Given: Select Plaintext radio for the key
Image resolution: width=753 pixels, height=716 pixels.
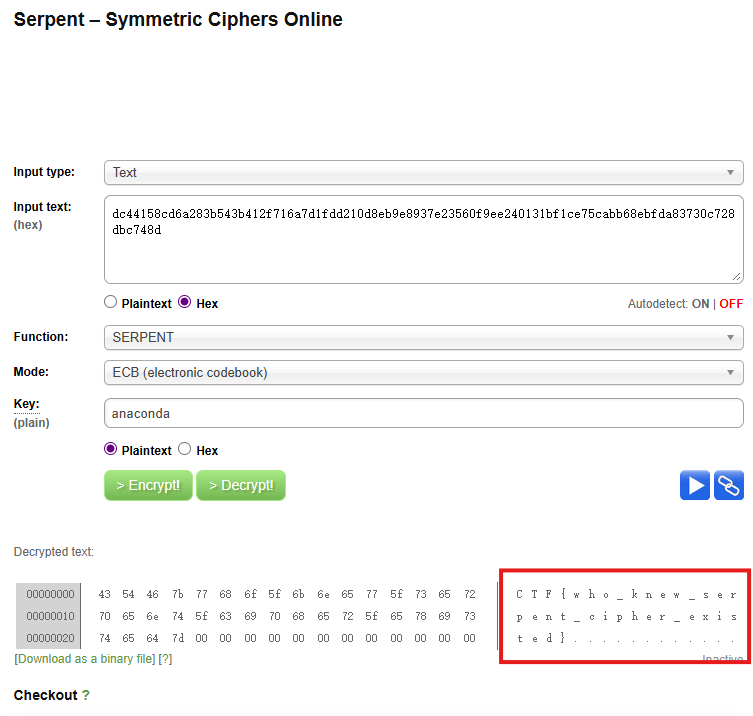Looking at the screenshot, I should tap(110, 449).
